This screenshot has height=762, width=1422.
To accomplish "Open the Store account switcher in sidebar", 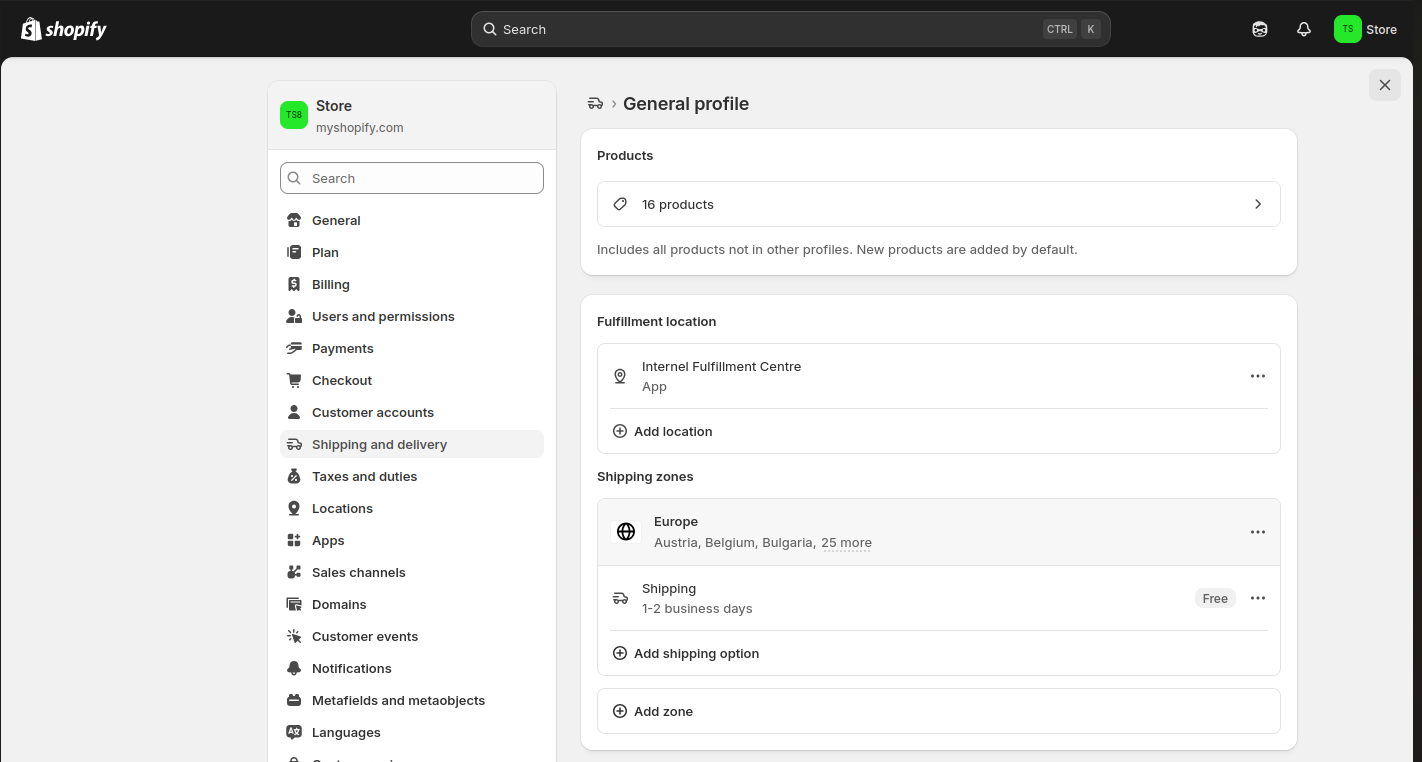I will coord(411,116).
